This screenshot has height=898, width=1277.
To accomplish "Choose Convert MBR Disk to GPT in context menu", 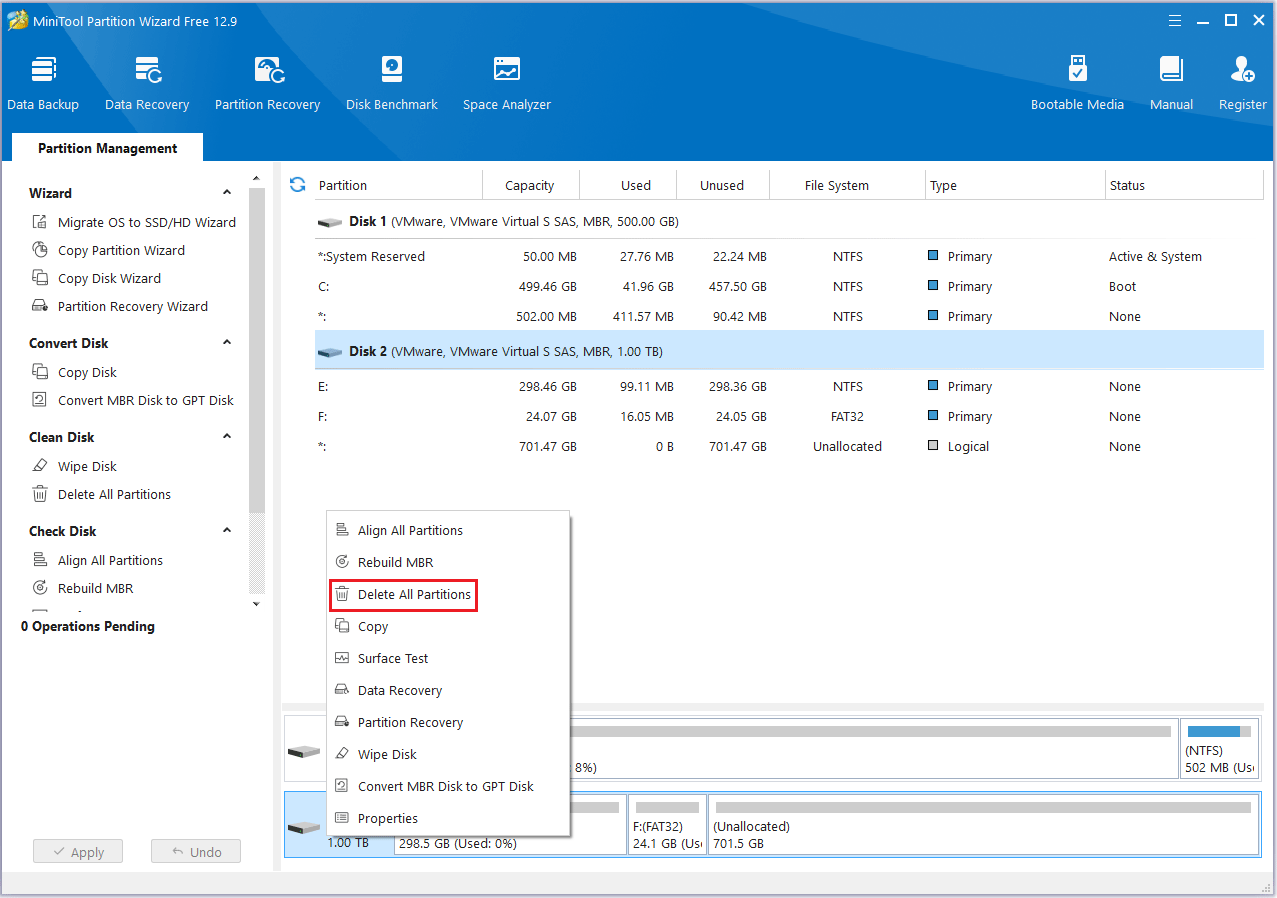I will [448, 786].
